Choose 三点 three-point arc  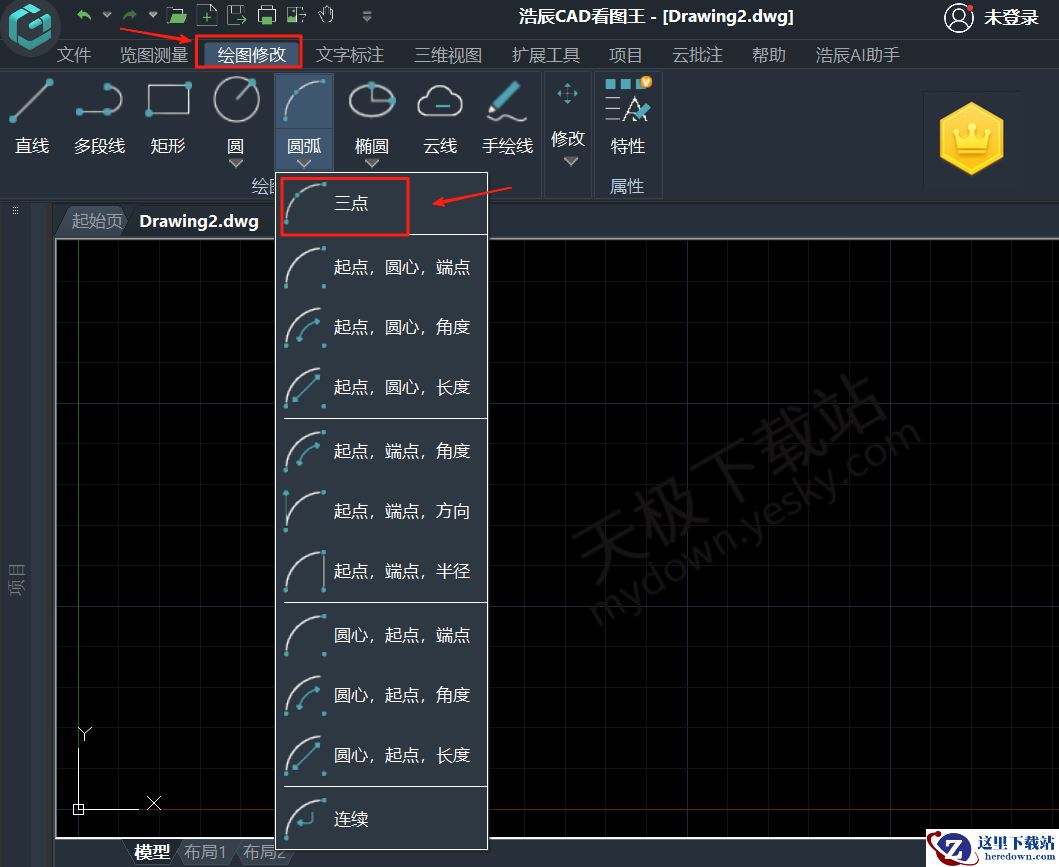[x=382, y=203]
